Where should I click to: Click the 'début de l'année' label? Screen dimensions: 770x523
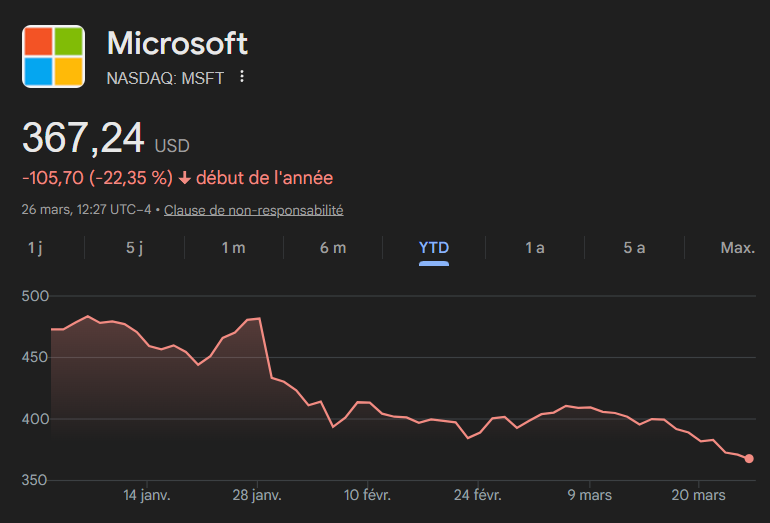[264, 178]
